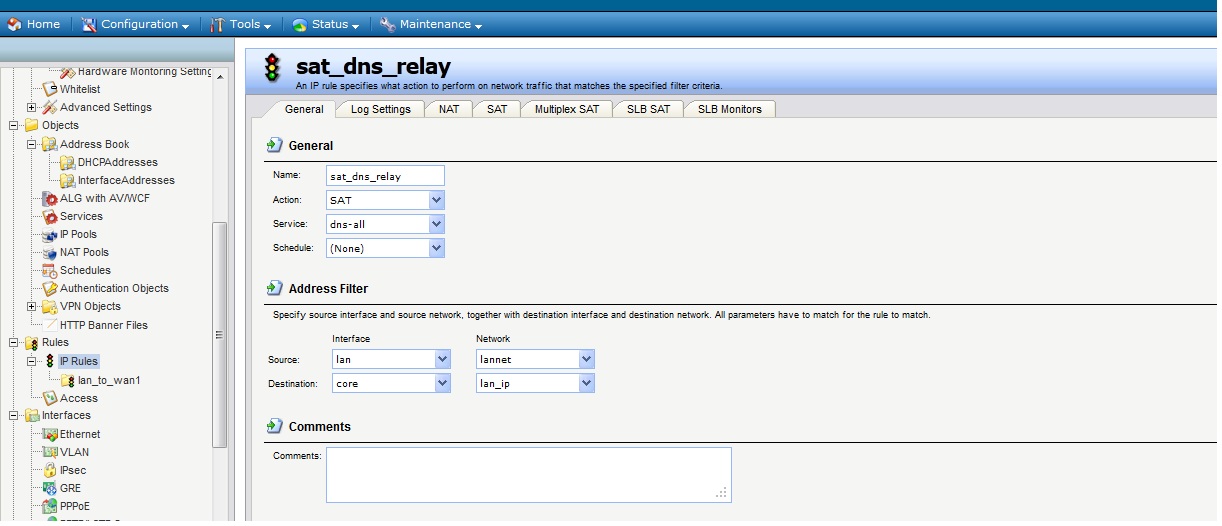This screenshot has width=1222, height=526.
Task: Click the IP Rules traffic light icon
Action: tap(50, 361)
